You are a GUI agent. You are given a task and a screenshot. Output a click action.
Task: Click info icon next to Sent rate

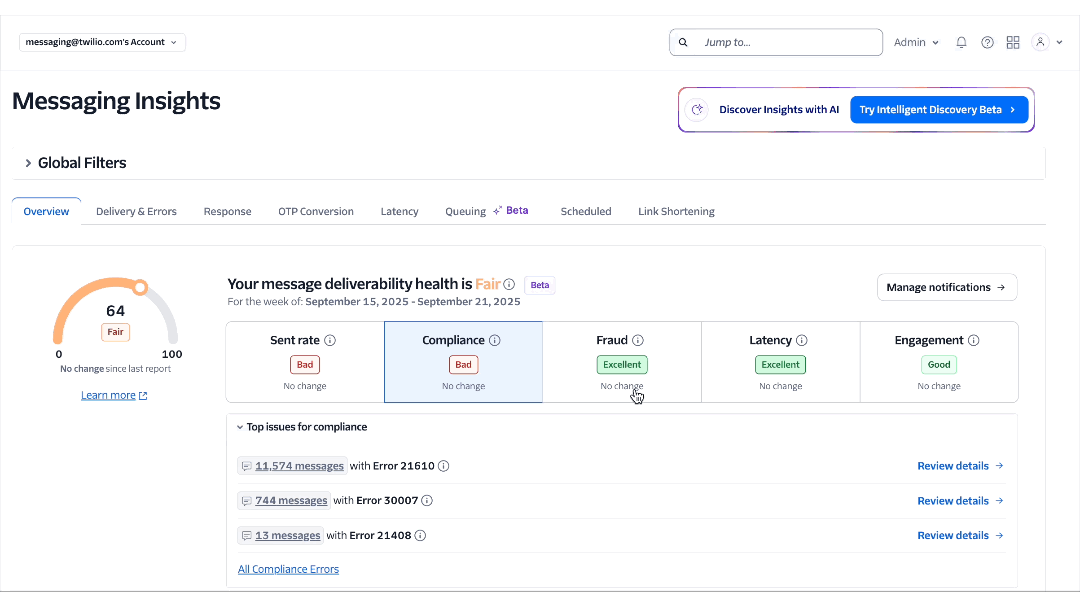tap(330, 341)
